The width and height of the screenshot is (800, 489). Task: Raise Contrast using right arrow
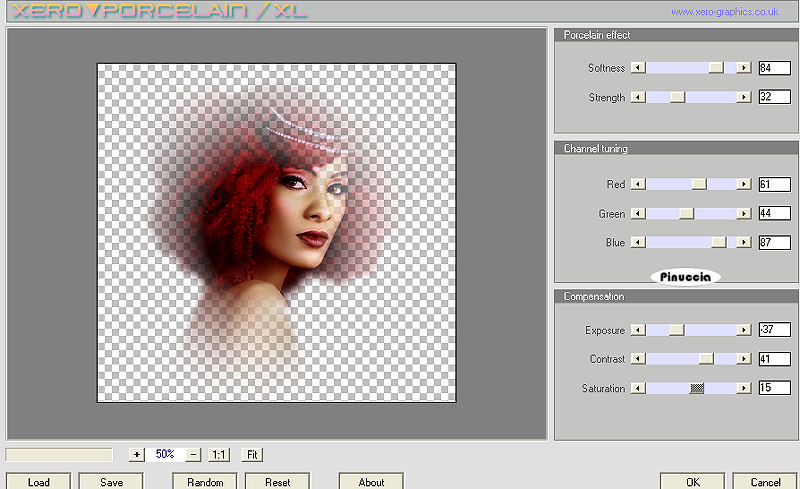coord(744,359)
